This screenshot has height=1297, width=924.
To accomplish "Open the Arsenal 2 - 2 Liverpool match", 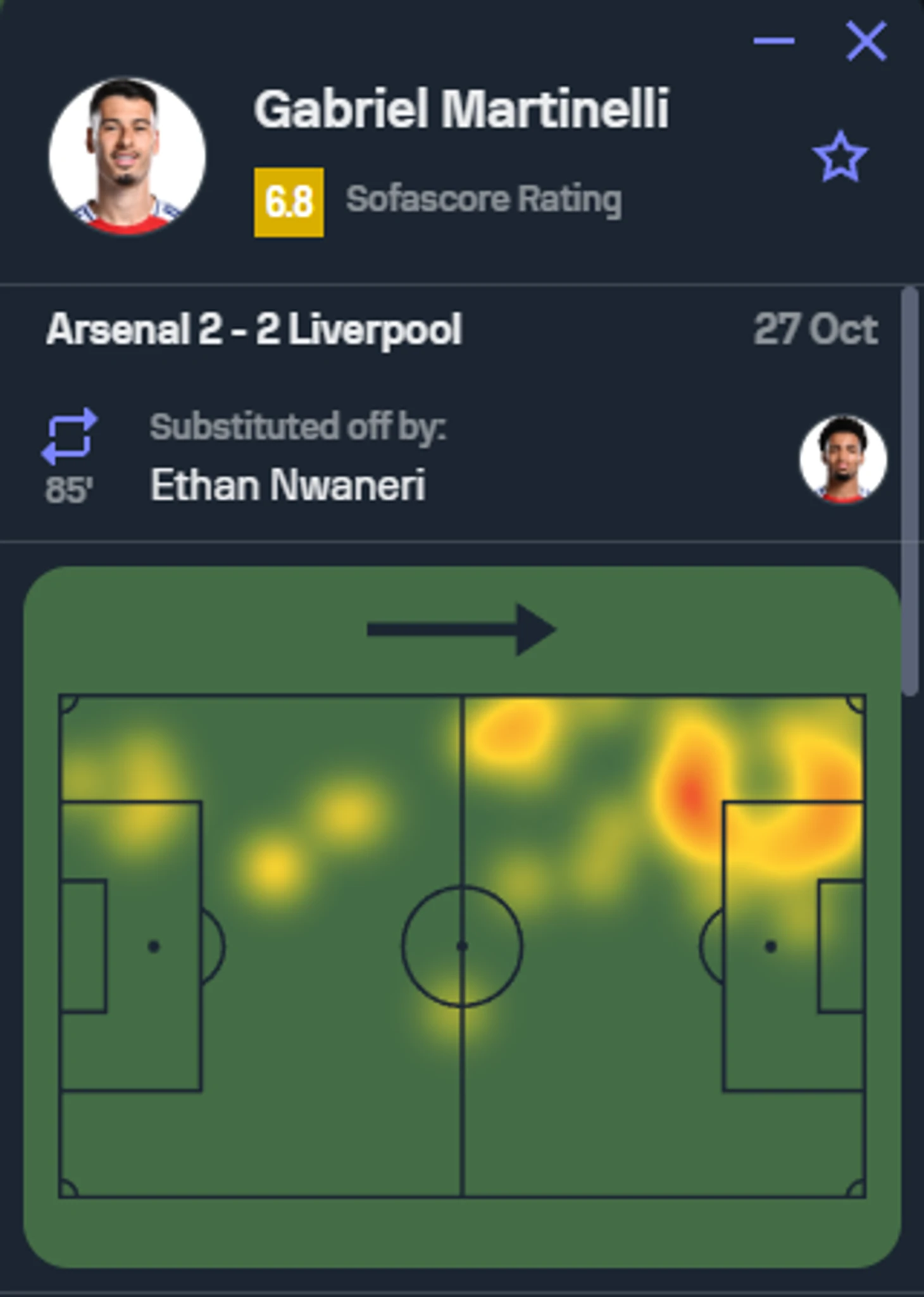I will 254,330.
